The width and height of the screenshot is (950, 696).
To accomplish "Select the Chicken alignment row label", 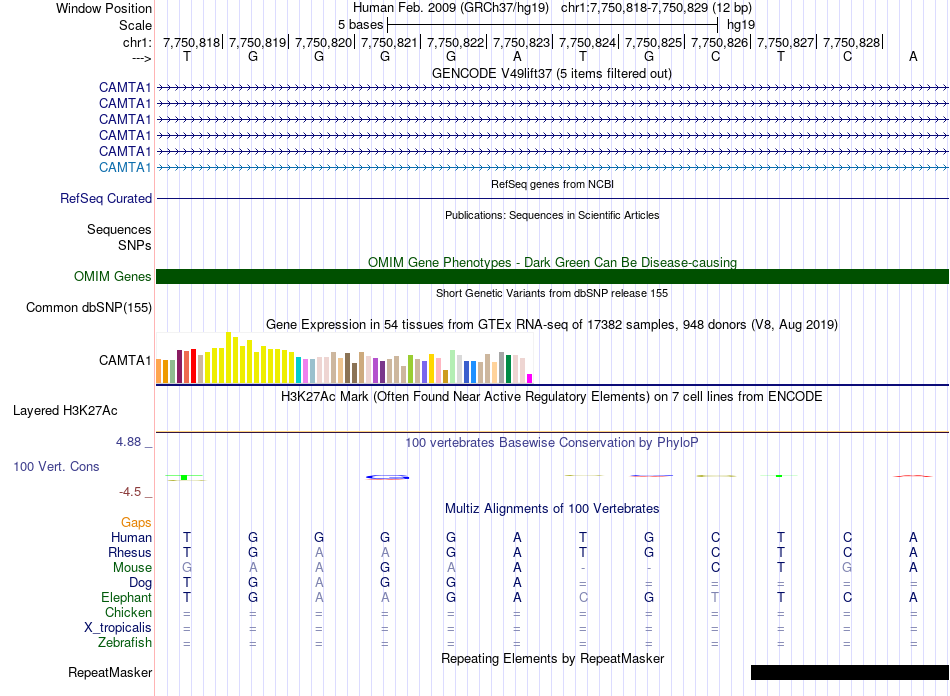I will tap(128, 612).
